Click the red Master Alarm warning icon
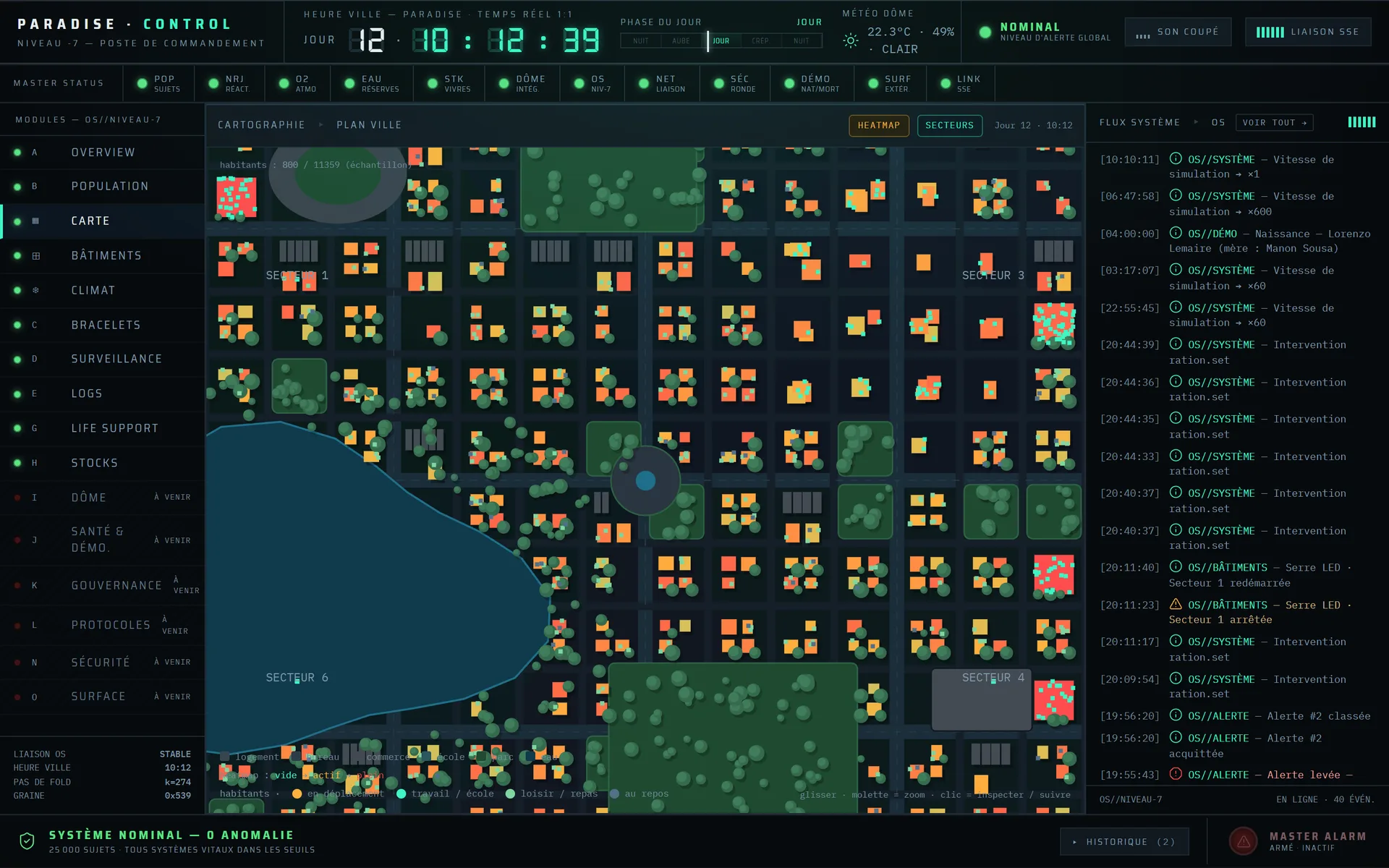The height and width of the screenshot is (868, 1389). coord(1244,841)
